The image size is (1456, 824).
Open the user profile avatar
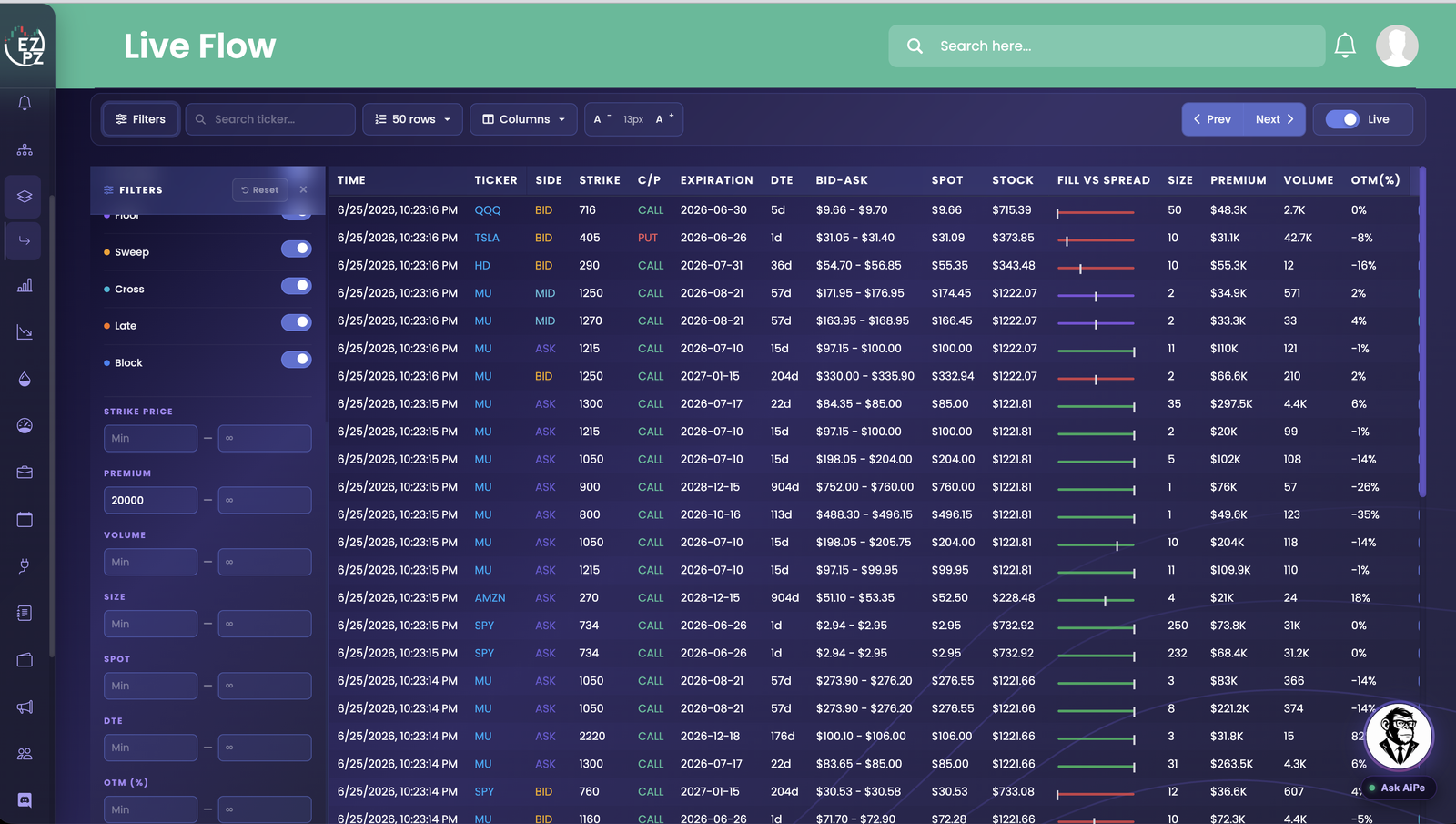[x=1397, y=46]
